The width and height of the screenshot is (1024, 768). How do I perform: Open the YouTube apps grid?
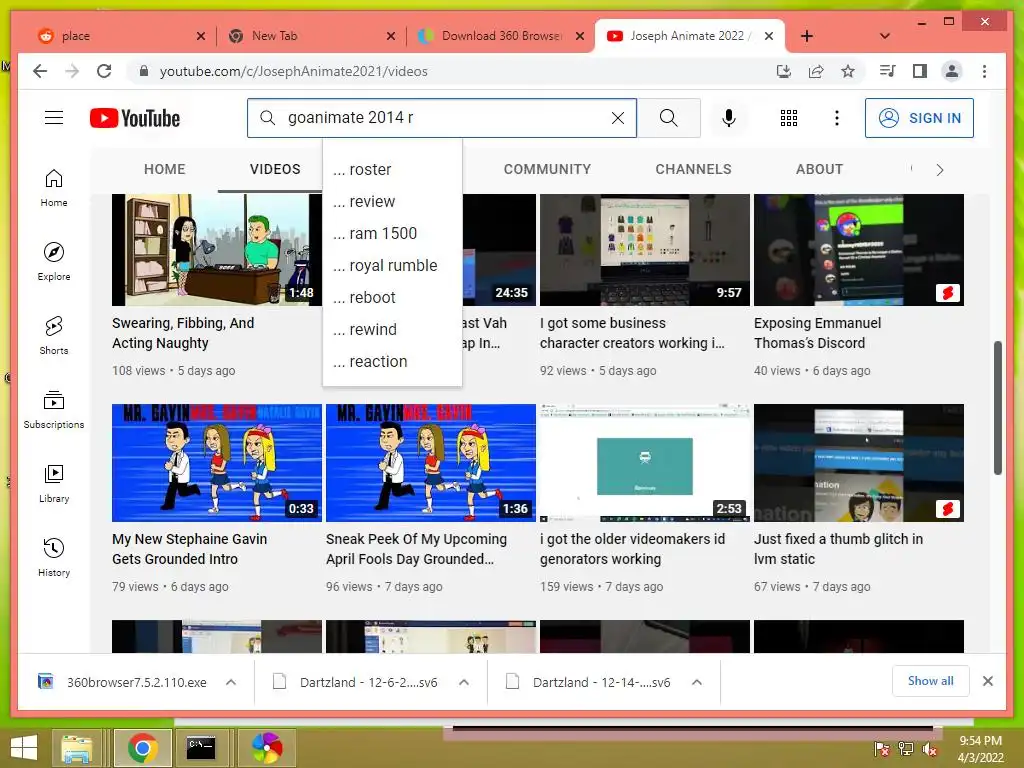click(x=788, y=118)
